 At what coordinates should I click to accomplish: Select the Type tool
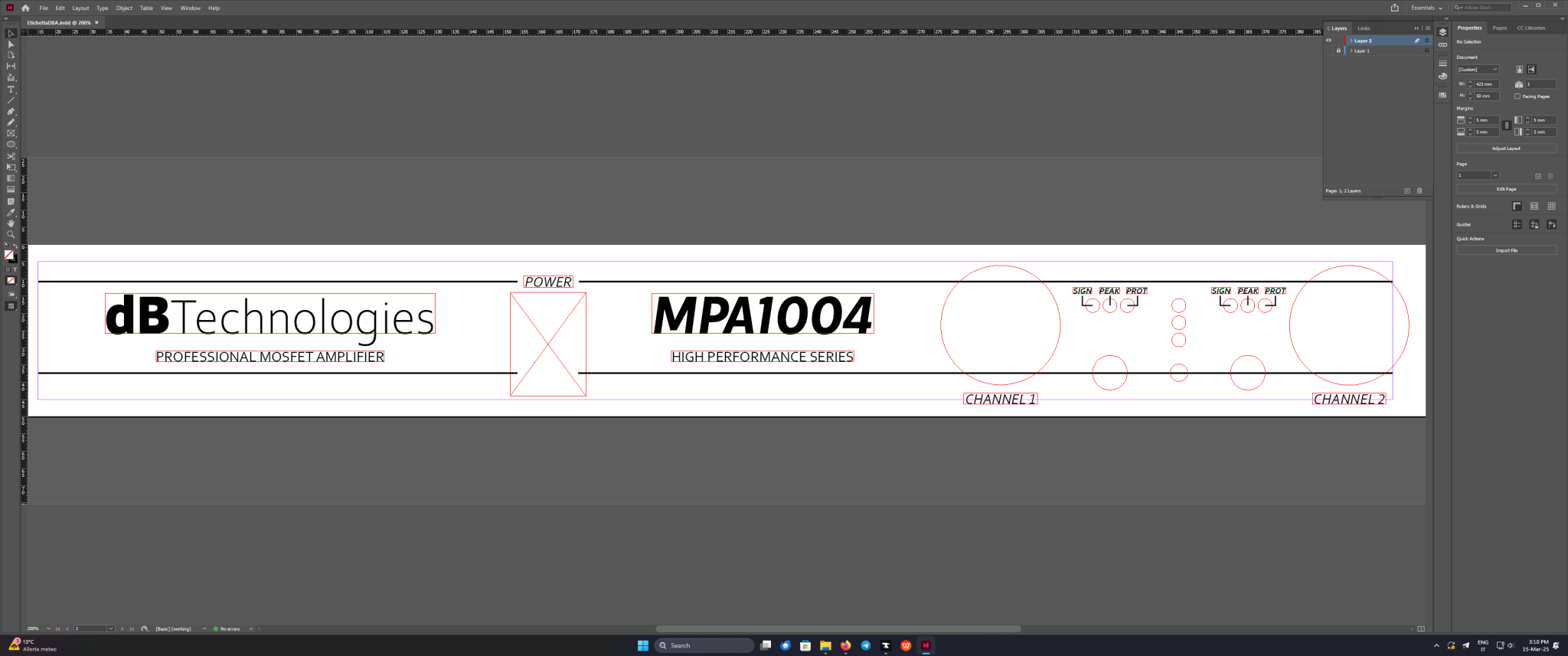pyautogui.click(x=11, y=90)
